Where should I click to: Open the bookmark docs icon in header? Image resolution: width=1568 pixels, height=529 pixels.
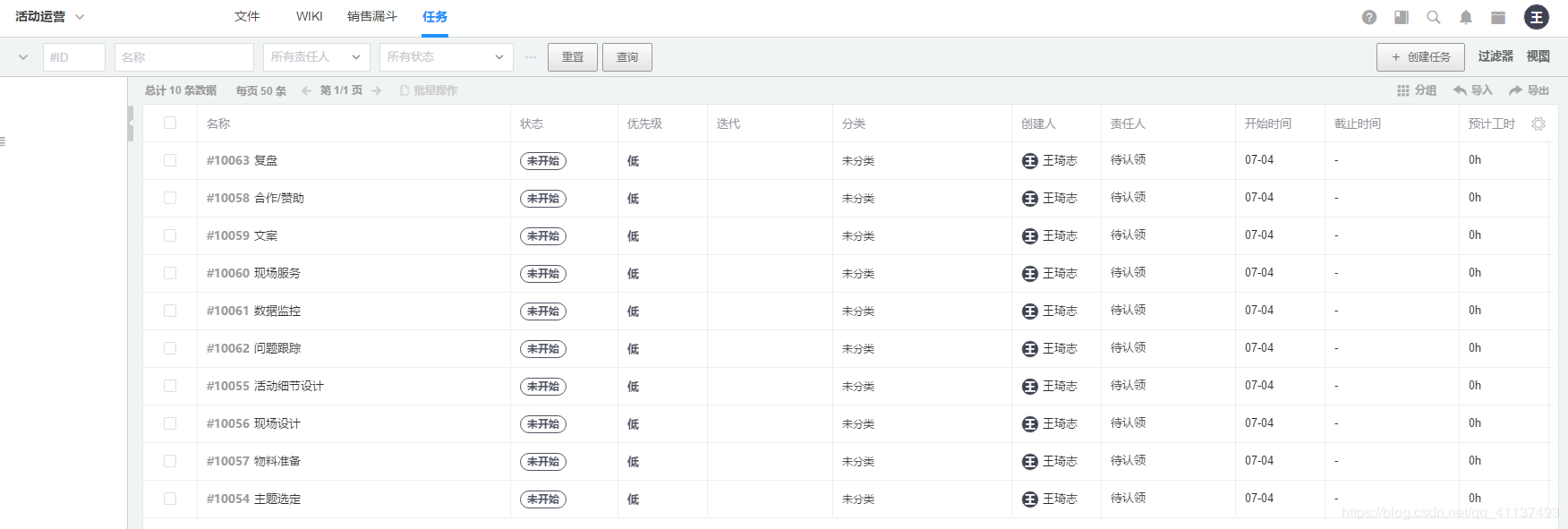coord(1402,17)
